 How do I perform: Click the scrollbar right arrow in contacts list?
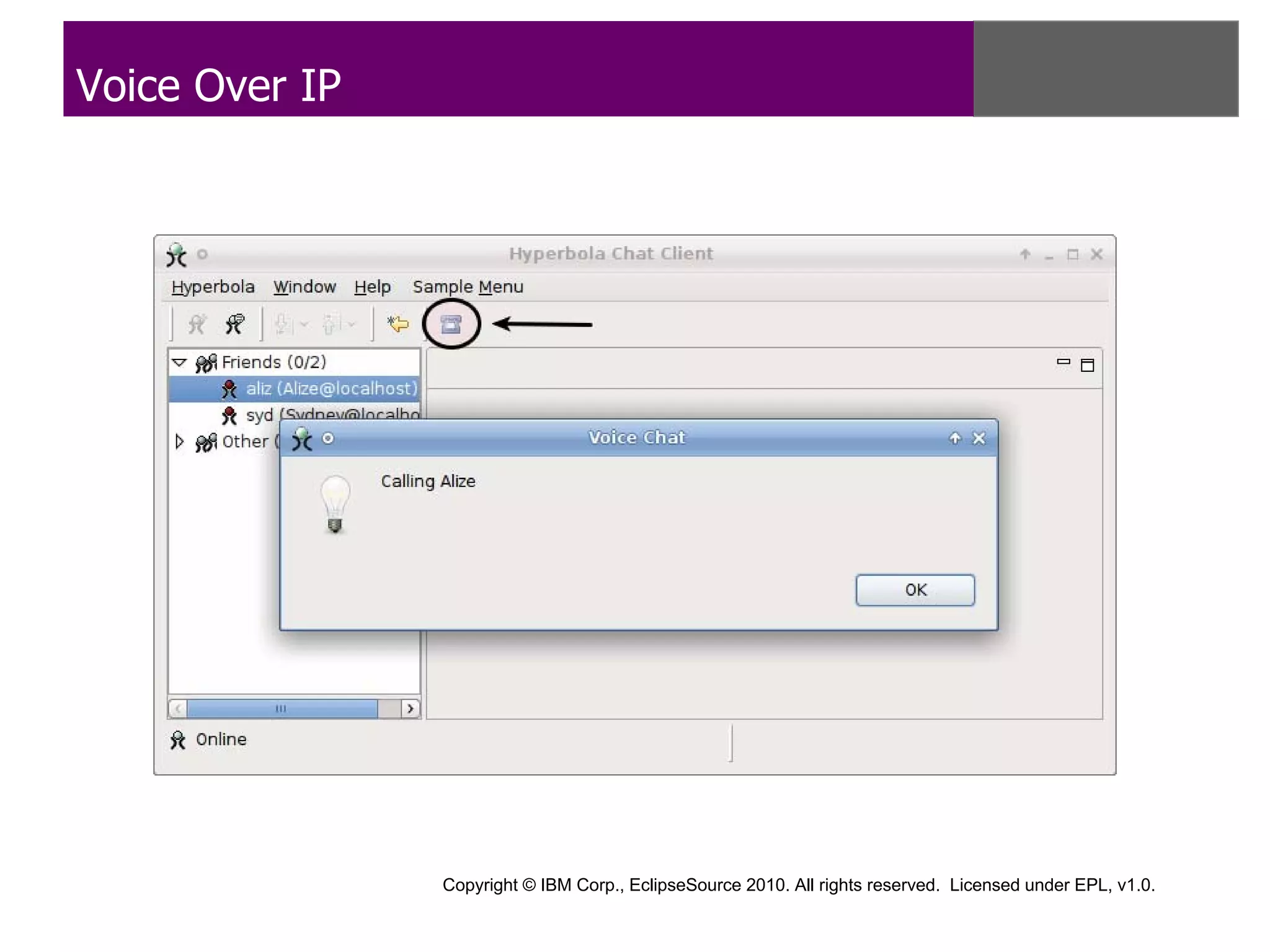[x=410, y=708]
